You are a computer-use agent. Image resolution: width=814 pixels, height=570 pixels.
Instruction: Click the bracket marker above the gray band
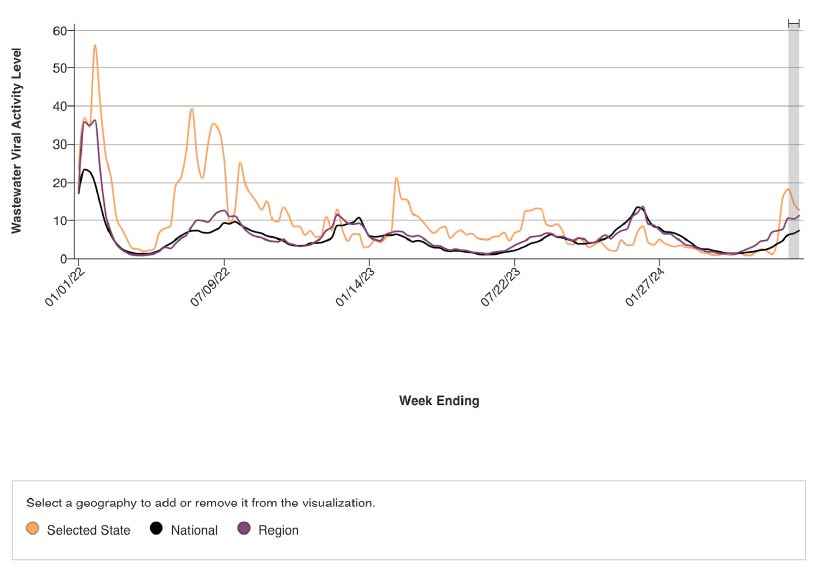pos(794,23)
